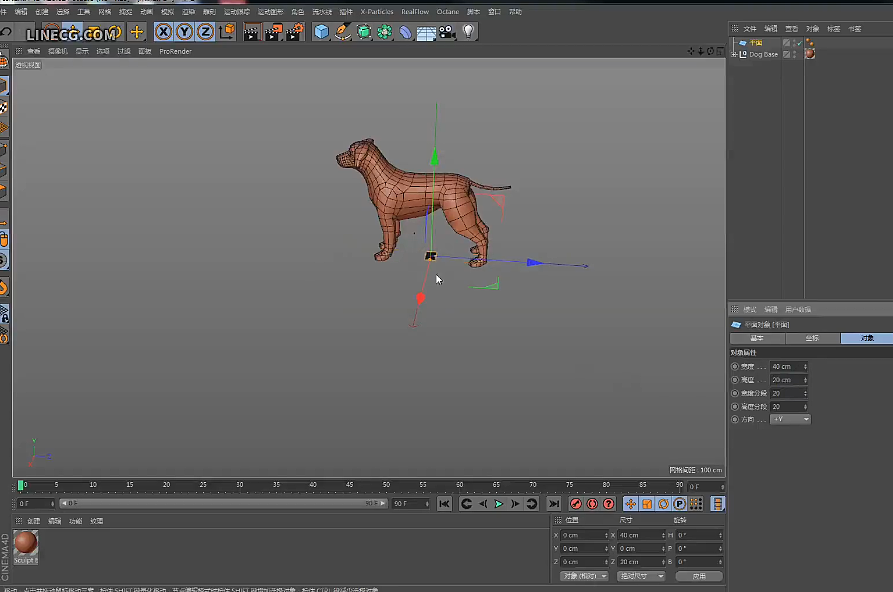This screenshot has width=893, height=592.
Task: Select the cube primitive tool icon
Action: tap(321, 32)
